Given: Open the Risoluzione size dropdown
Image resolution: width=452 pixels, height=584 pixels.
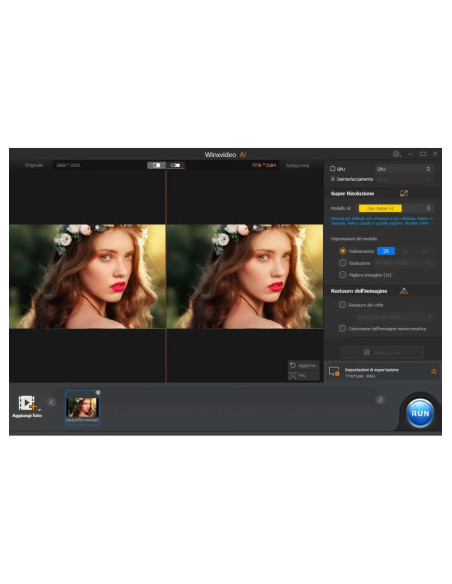Looking at the screenshot, I should click(x=404, y=263).
